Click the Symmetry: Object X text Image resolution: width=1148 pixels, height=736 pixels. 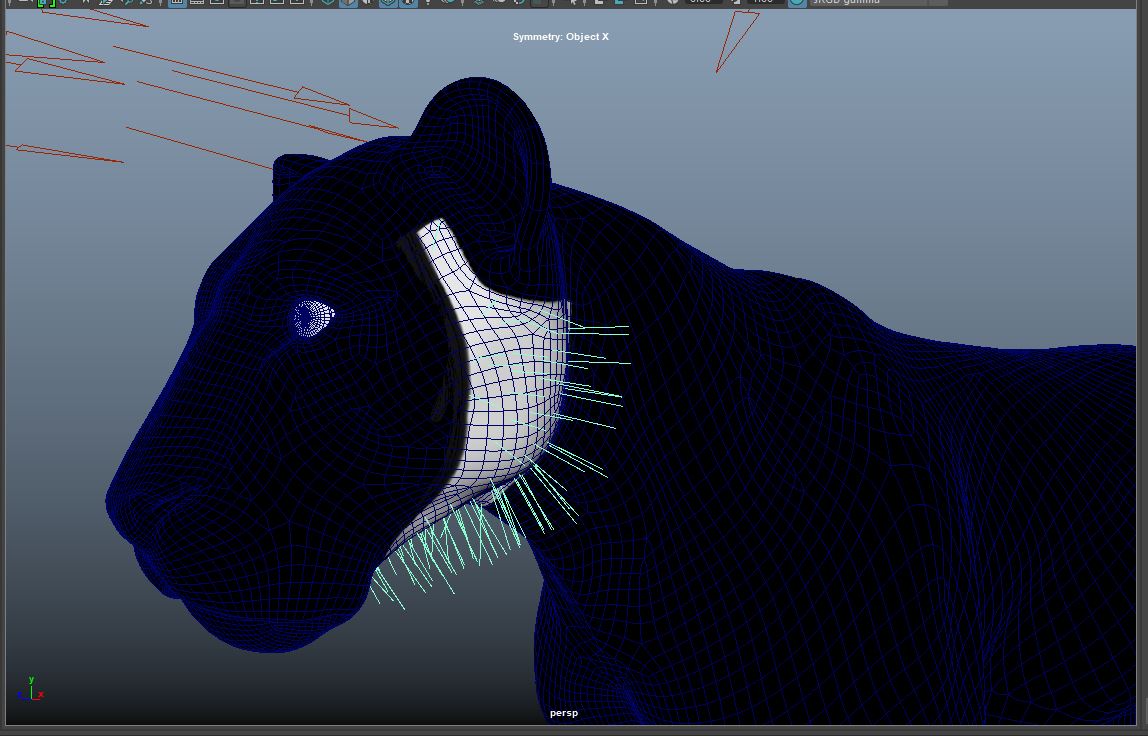(x=560, y=37)
